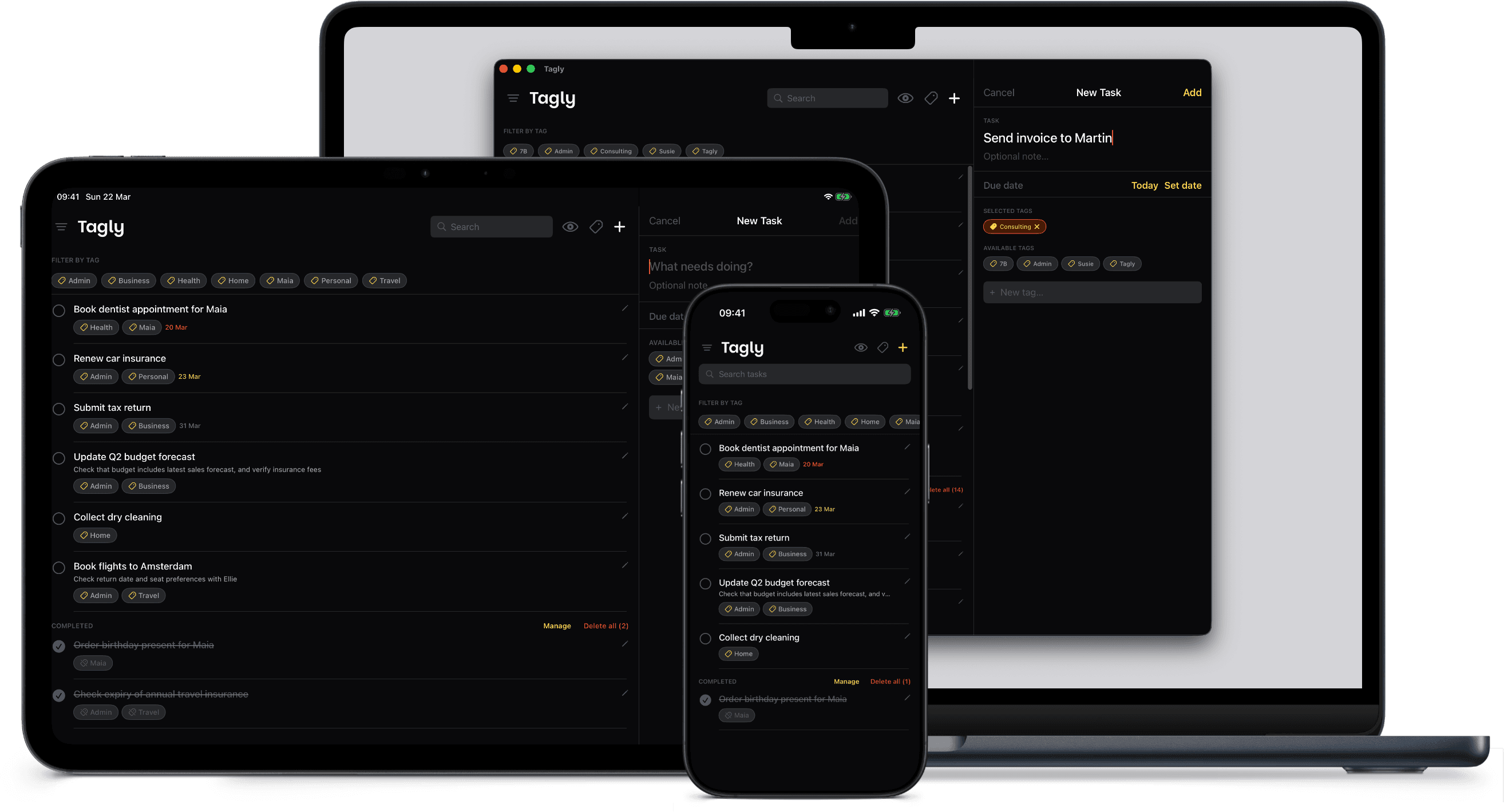The width and height of the screenshot is (1504, 812).
Task: Remove the Consulting tag from selected tags
Action: (x=1038, y=227)
